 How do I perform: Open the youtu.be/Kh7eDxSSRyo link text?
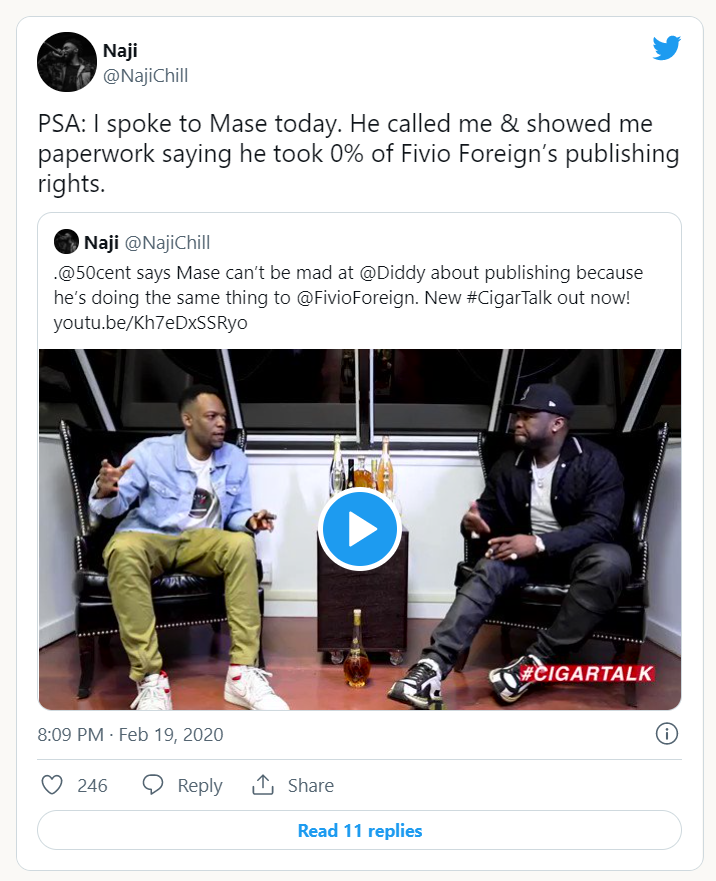(150, 322)
